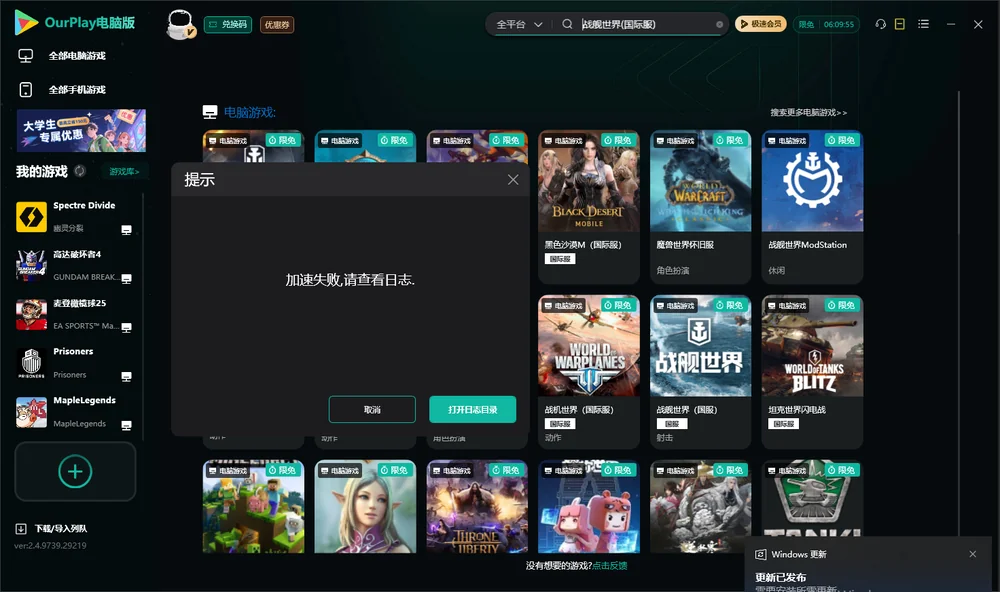The image size is (1000, 592).
Task: Select MapleLegends in my games
Action: coord(75,411)
